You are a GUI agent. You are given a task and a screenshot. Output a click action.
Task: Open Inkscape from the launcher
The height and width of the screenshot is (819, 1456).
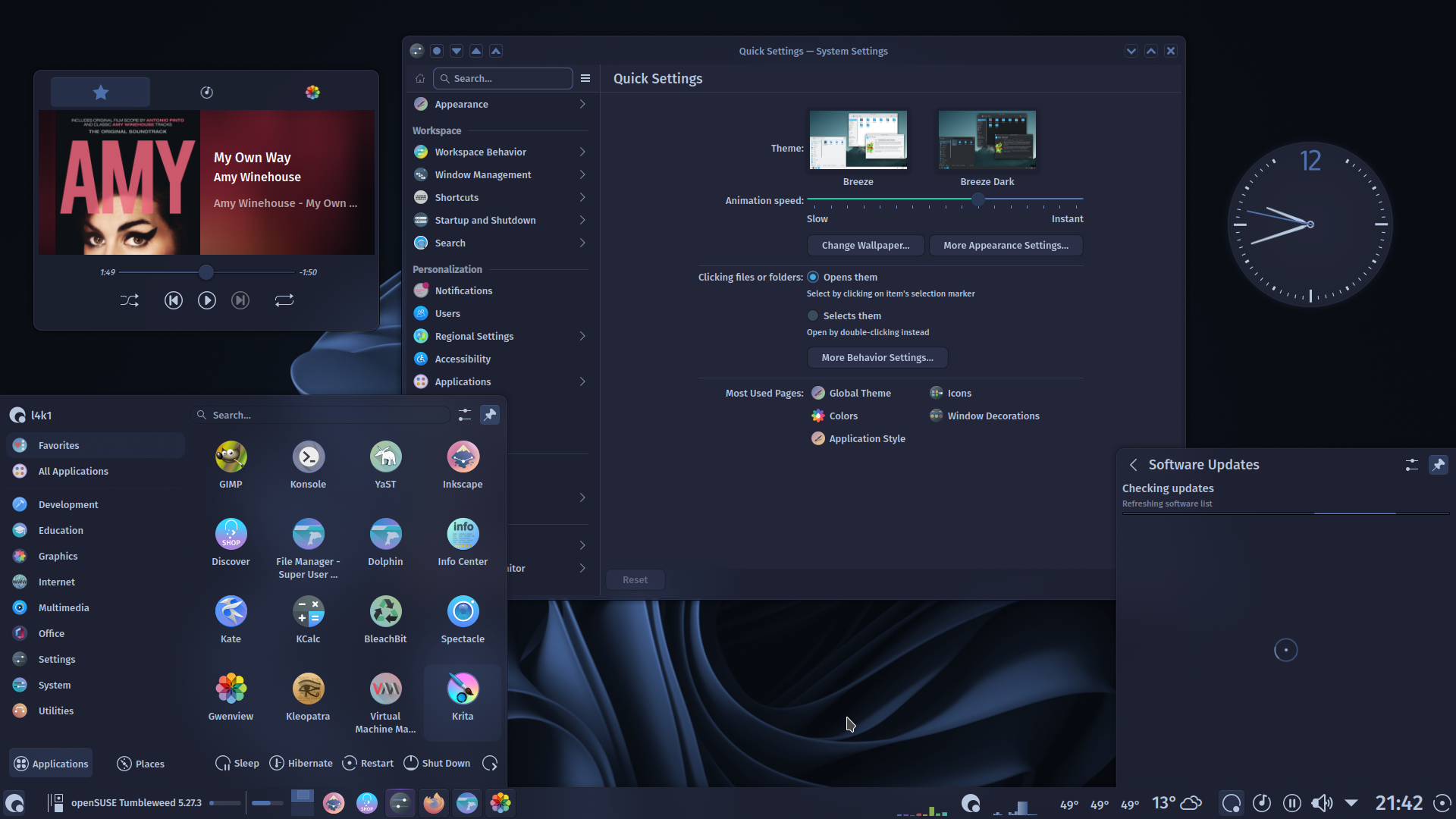(x=463, y=465)
